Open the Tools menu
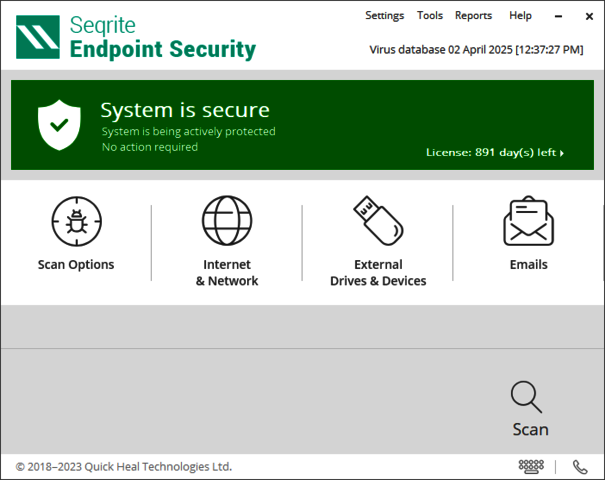This screenshot has height=480, width=605. (x=430, y=16)
